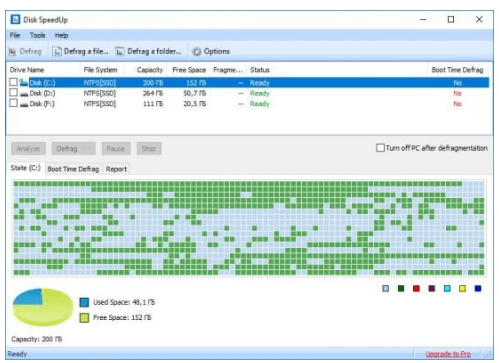This screenshot has height=363, width=499.
Task: Click the light gray legend swatch
Action: [x=385, y=288]
